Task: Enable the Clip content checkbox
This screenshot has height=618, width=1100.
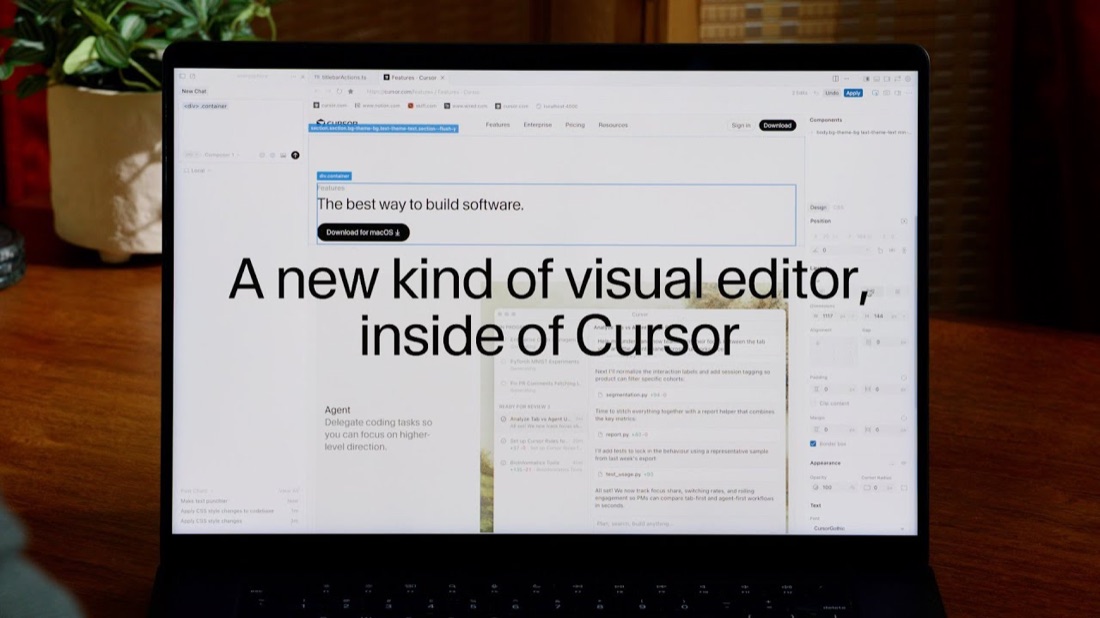Action: [814, 403]
